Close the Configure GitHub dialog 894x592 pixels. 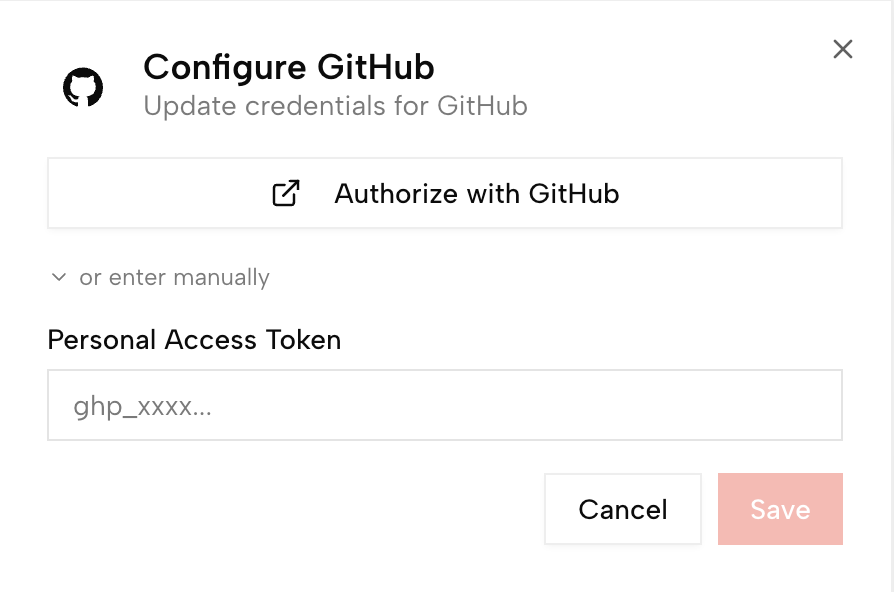[x=843, y=49]
